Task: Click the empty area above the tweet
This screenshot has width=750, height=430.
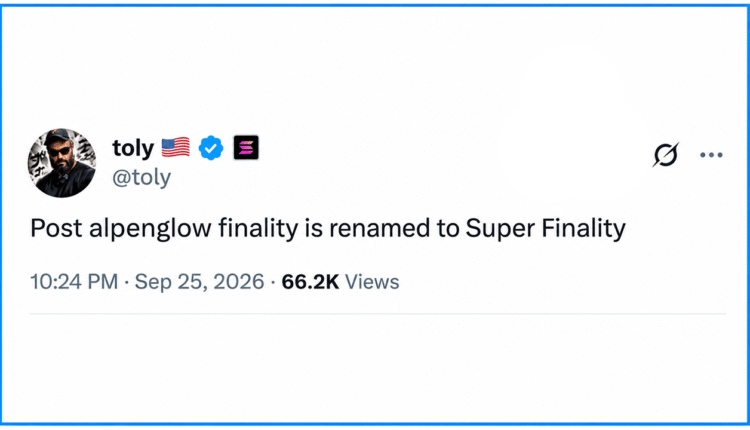Action: click(375, 67)
